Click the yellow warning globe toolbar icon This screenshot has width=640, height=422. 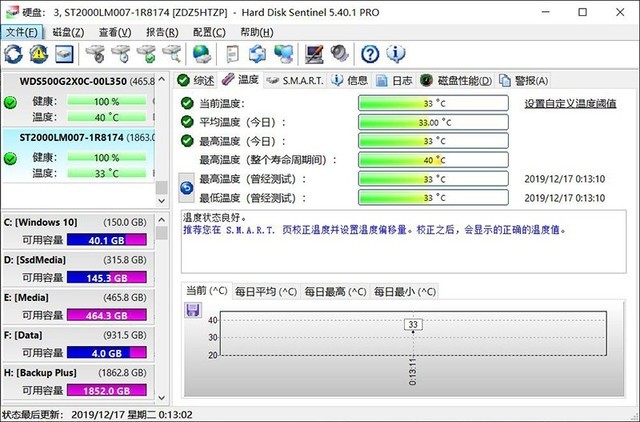click(39, 53)
